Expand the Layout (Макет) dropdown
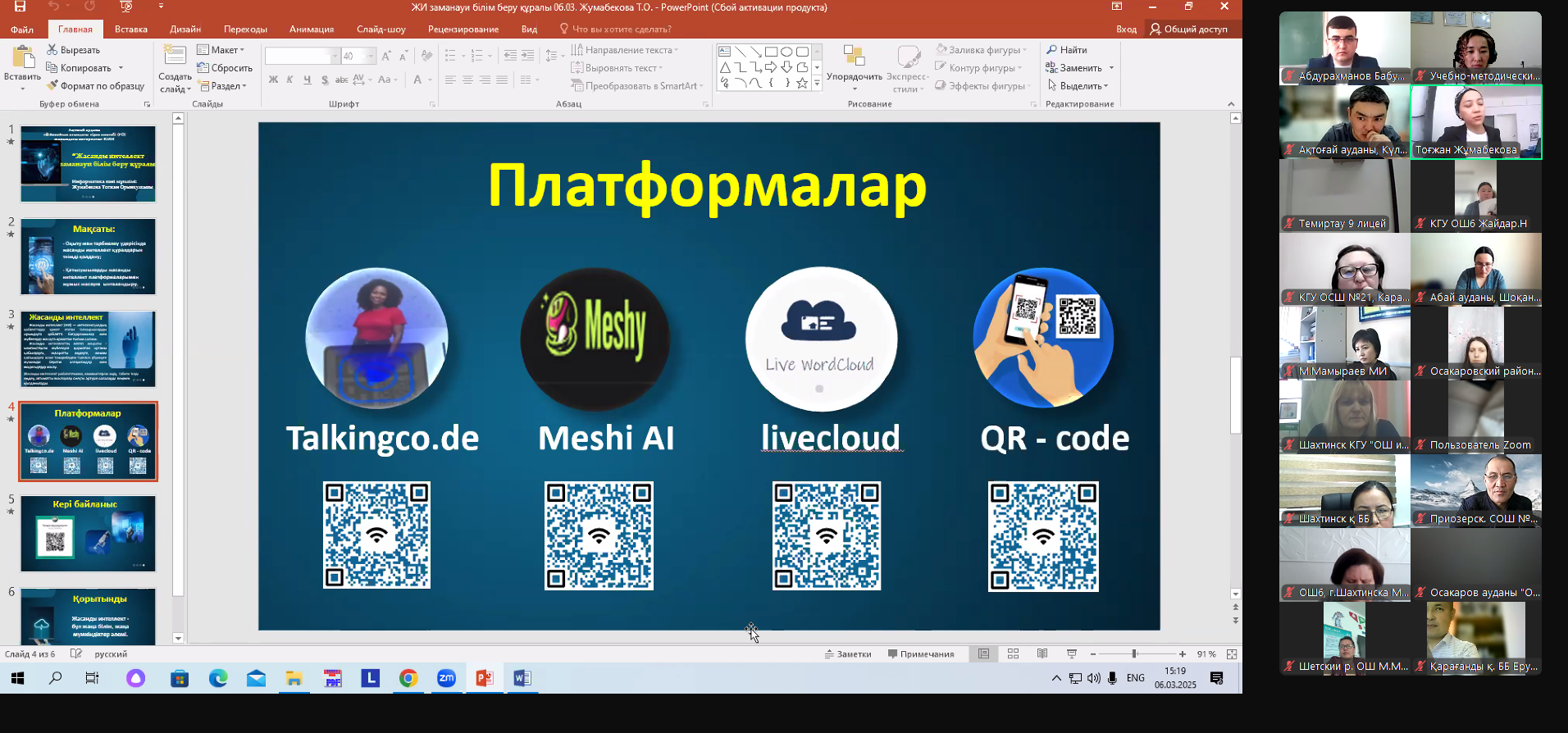Screen dimensions: 1568x733 click(221, 50)
